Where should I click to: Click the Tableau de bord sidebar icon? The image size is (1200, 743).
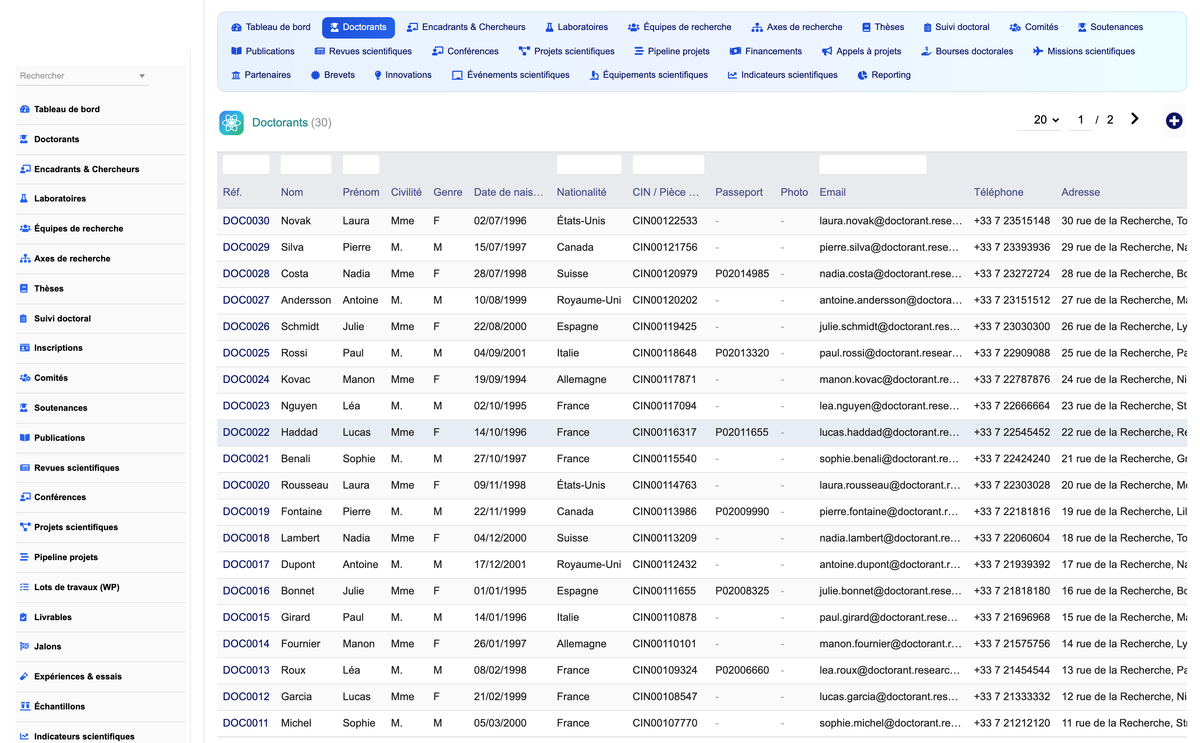click(25, 109)
